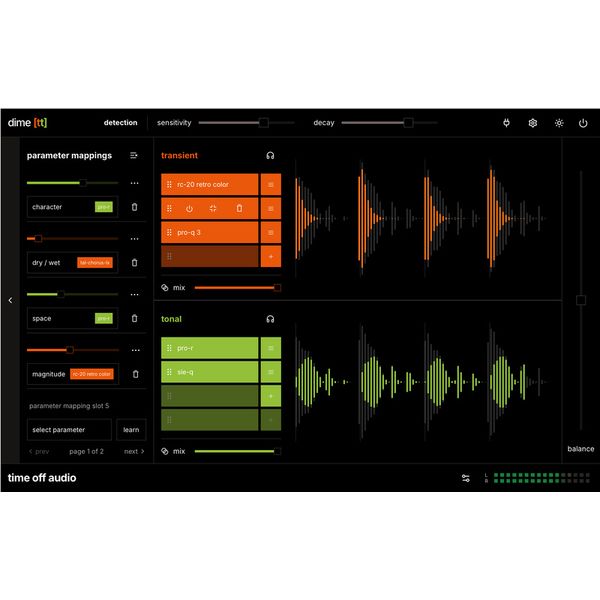This screenshot has width=600, height=600.
Task: Toggle the light/dark theme sun icon
Action: coord(559,123)
